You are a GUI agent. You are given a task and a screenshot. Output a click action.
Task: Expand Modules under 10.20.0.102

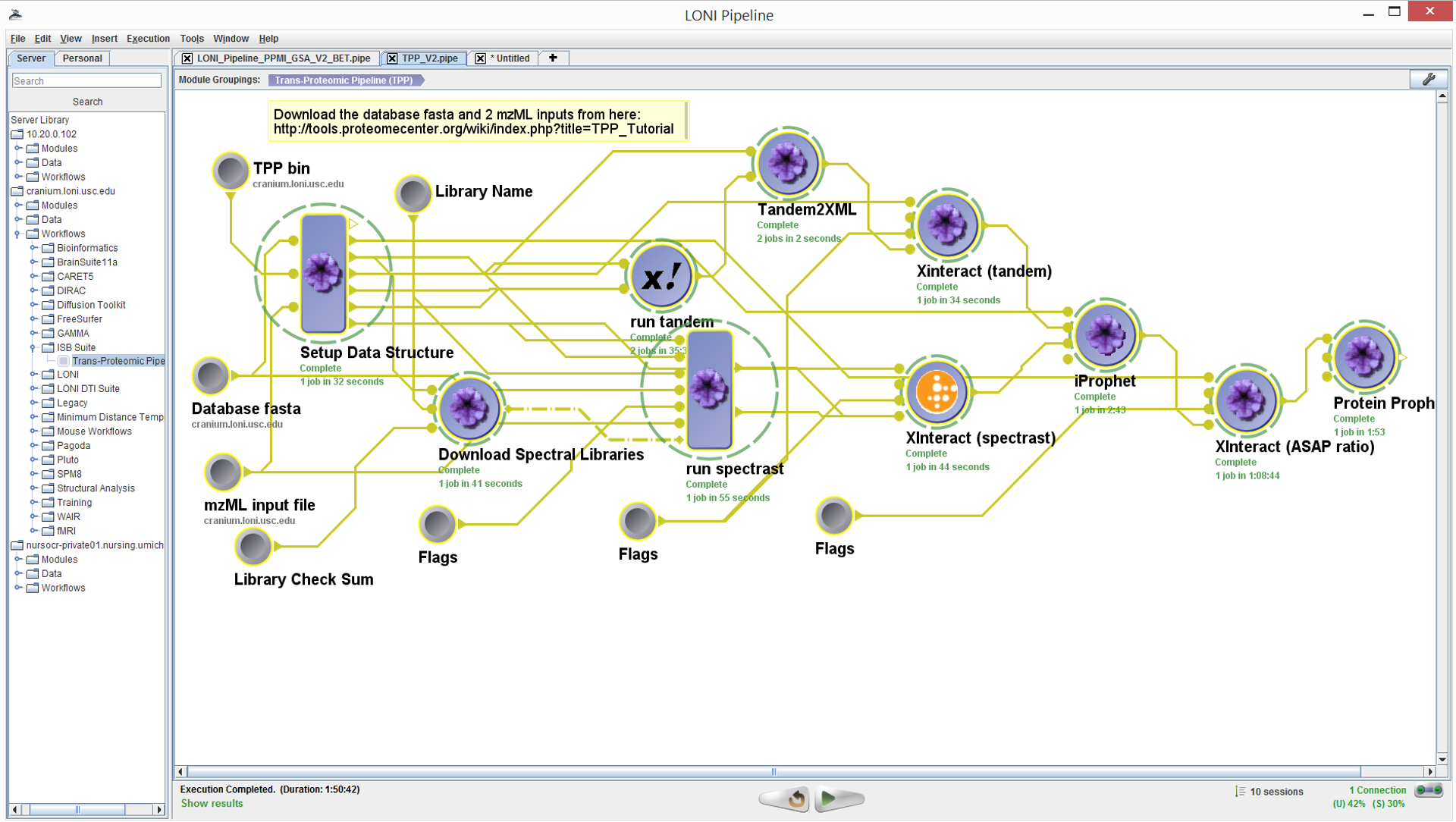click(18, 149)
